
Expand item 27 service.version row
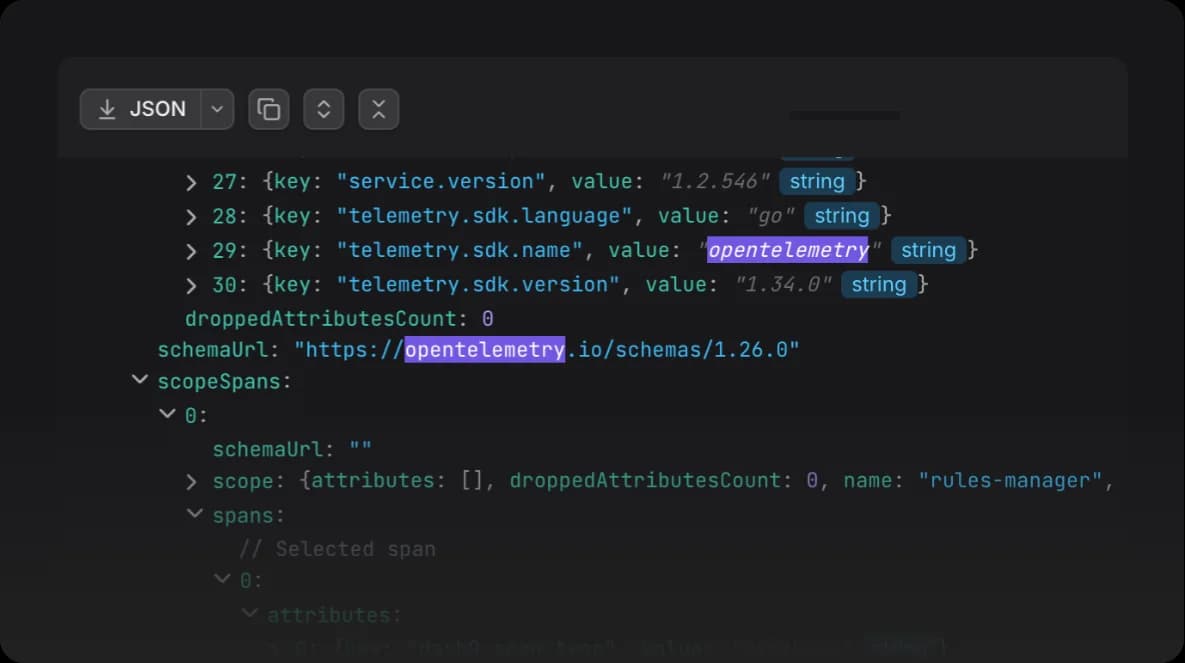point(191,183)
